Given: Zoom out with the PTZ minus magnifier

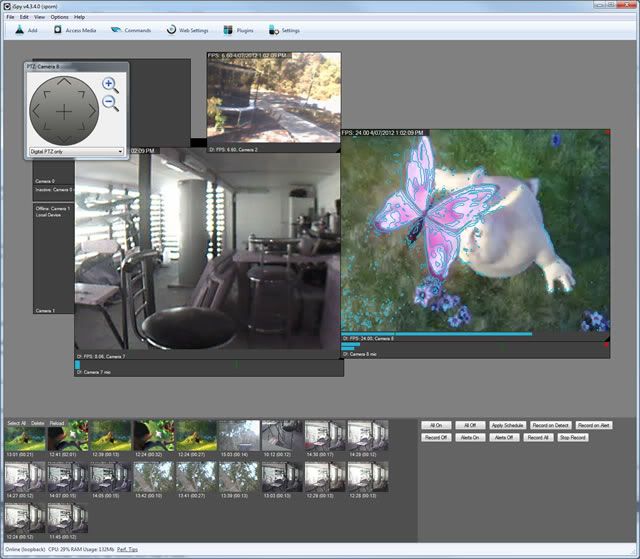Looking at the screenshot, I should tap(111, 103).
